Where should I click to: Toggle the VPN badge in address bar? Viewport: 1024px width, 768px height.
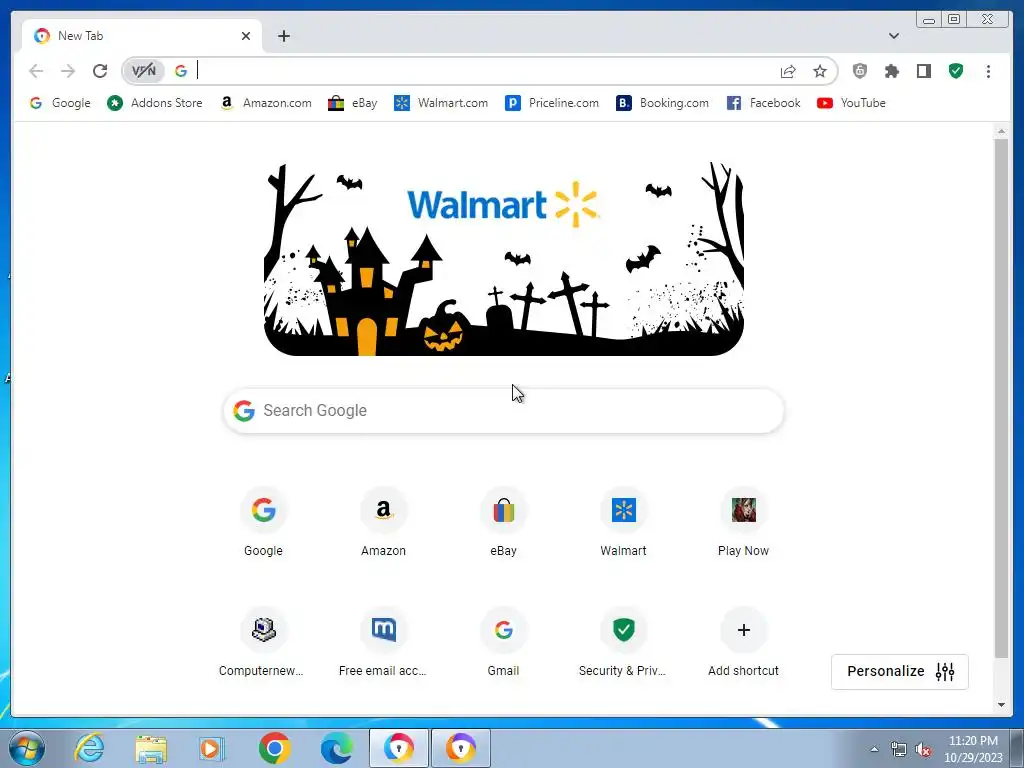pyautogui.click(x=144, y=71)
